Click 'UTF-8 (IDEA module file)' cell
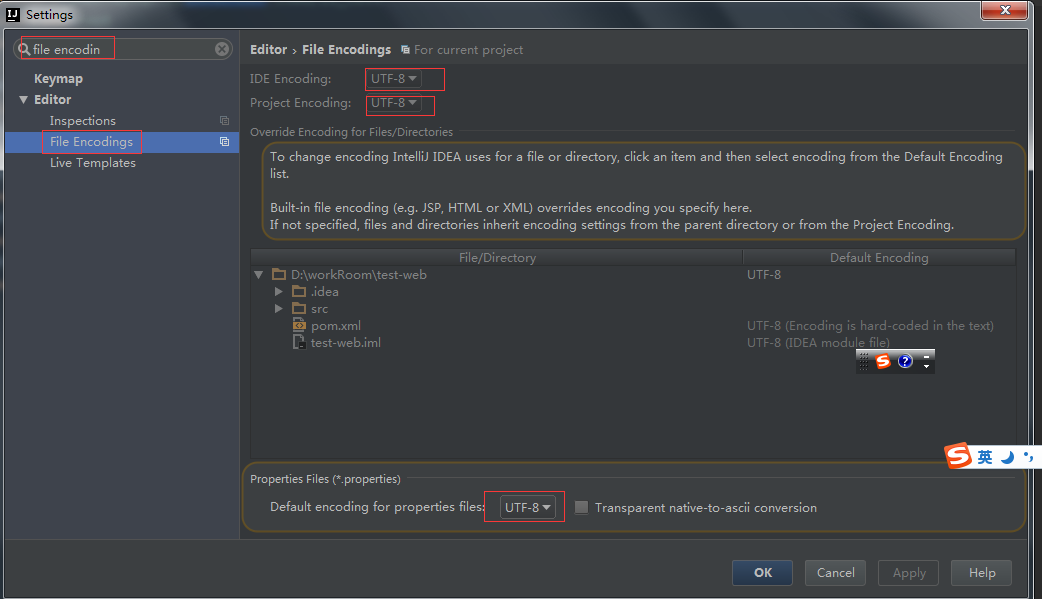This screenshot has height=599, width=1042. click(x=818, y=343)
